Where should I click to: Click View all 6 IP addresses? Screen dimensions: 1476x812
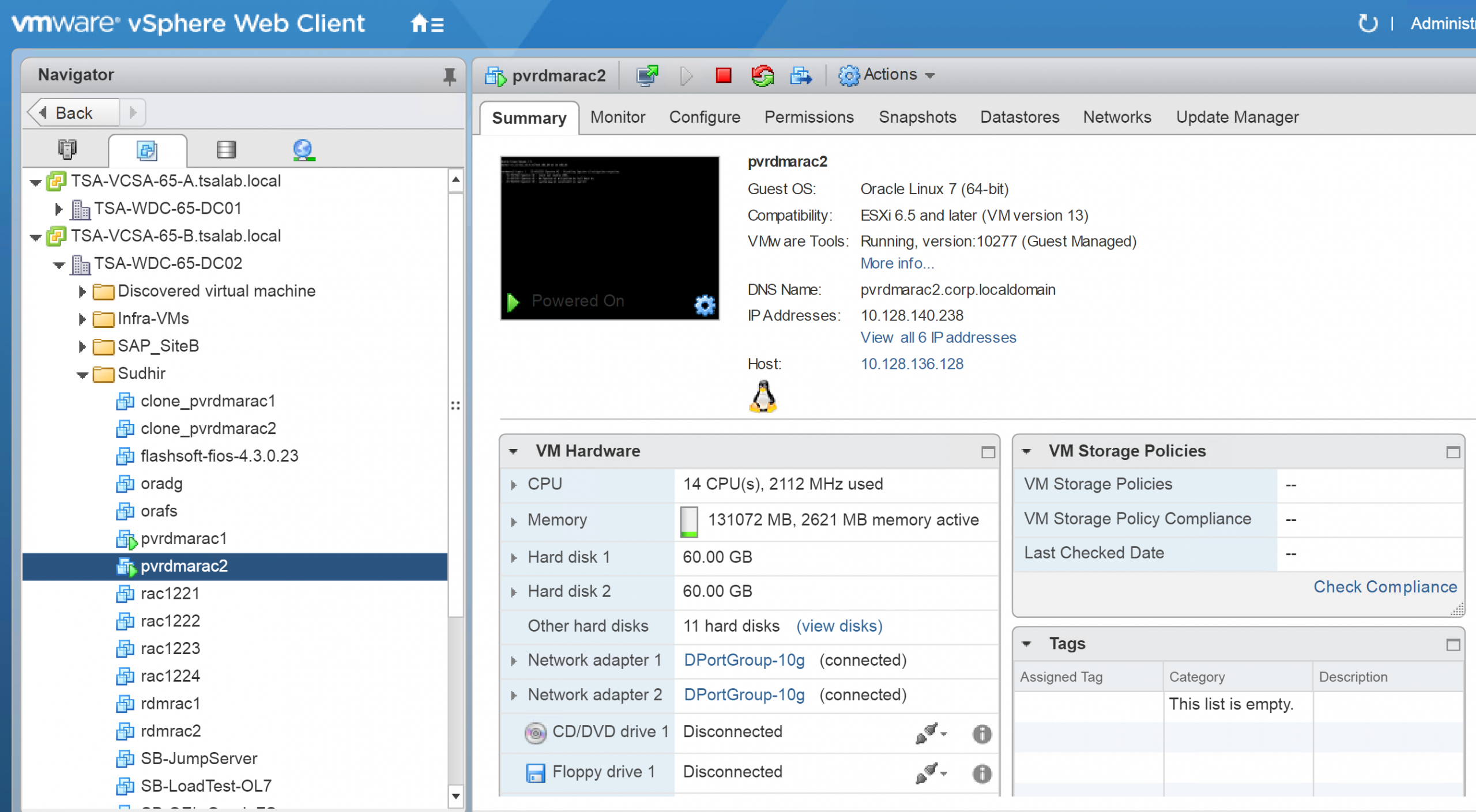click(938, 338)
